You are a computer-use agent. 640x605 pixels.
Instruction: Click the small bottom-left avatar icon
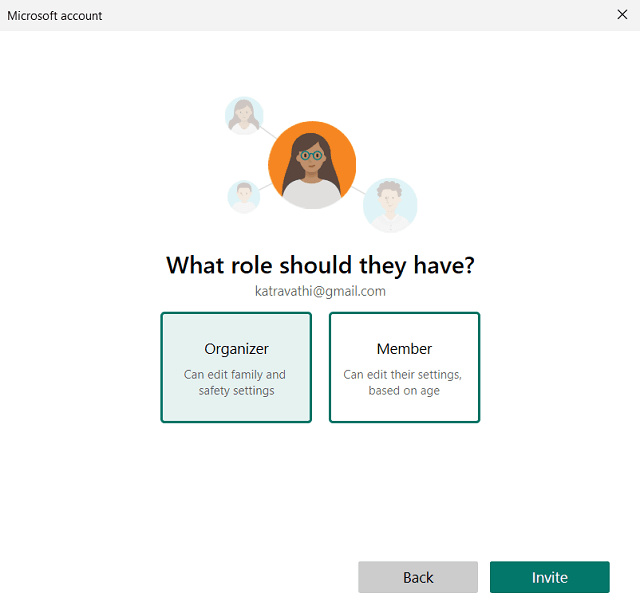(243, 196)
